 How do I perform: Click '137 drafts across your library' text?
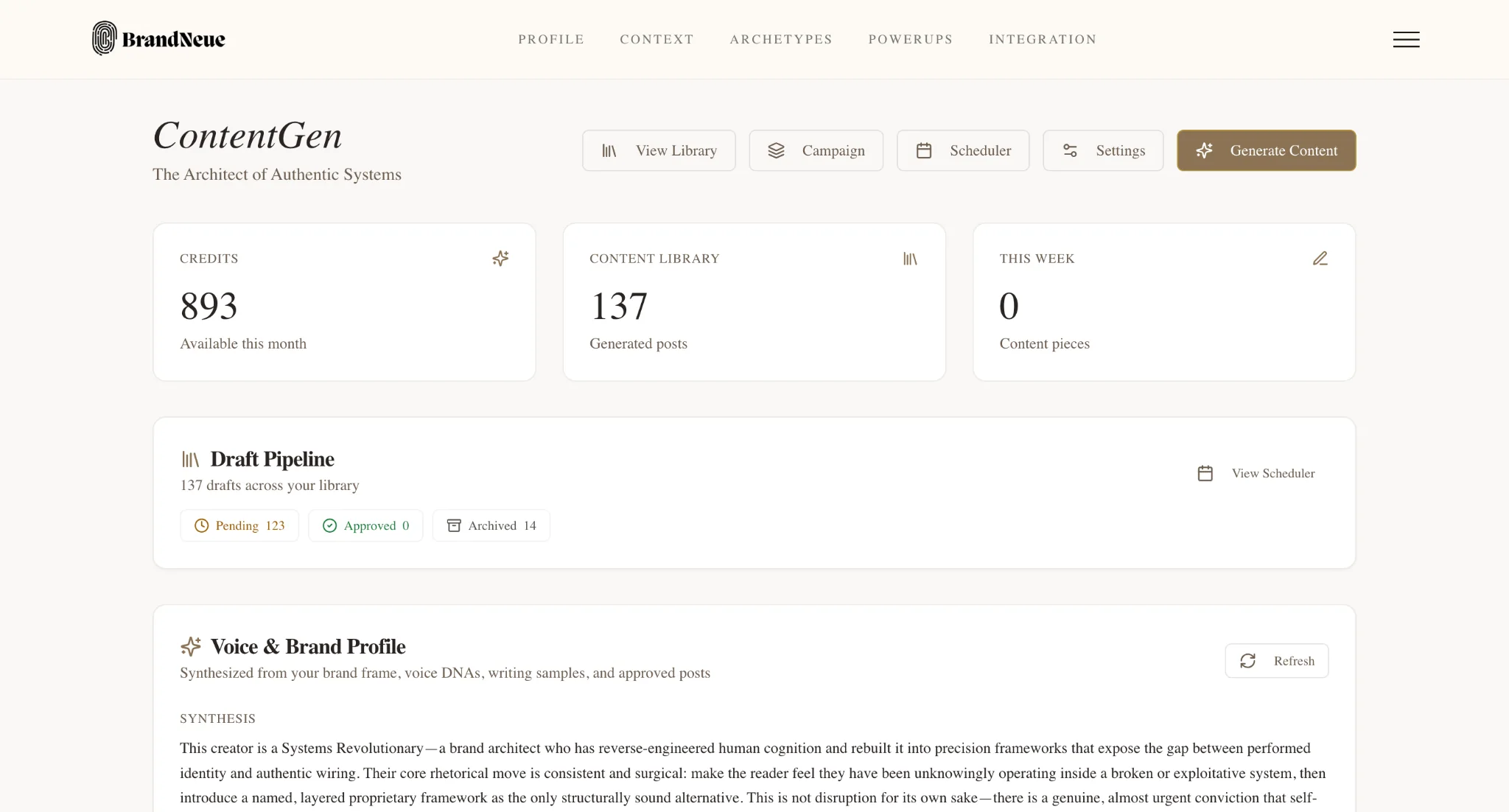tap(270, 485)
